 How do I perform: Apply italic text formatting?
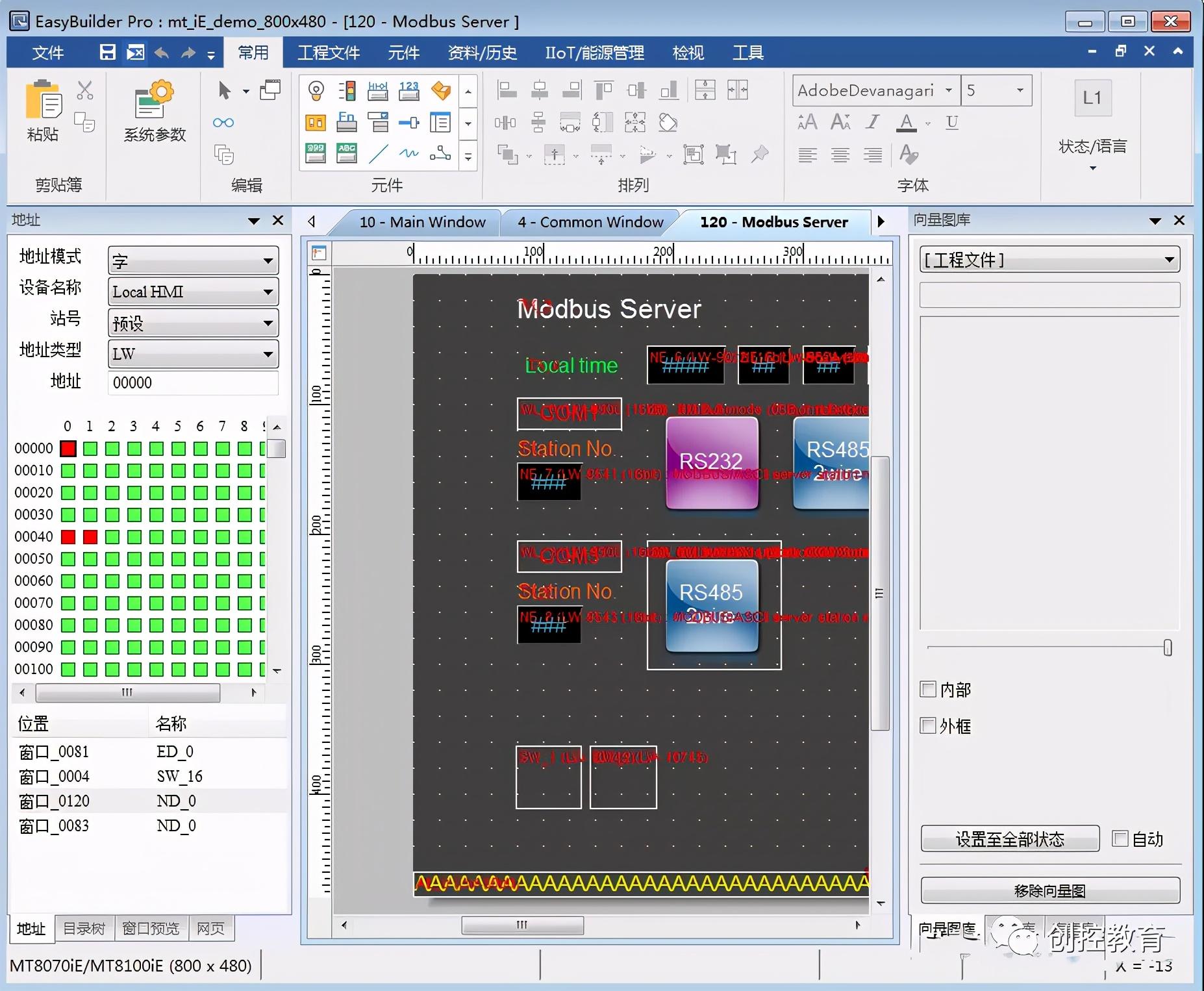[x=873, y=122]
